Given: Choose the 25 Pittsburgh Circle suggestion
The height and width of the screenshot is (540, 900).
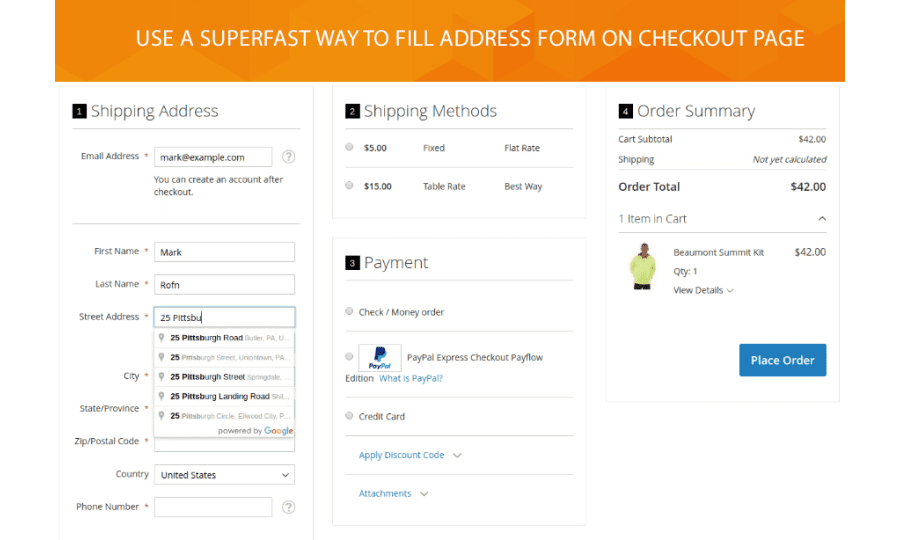Looking at the screenshot, I should point(225,415).
